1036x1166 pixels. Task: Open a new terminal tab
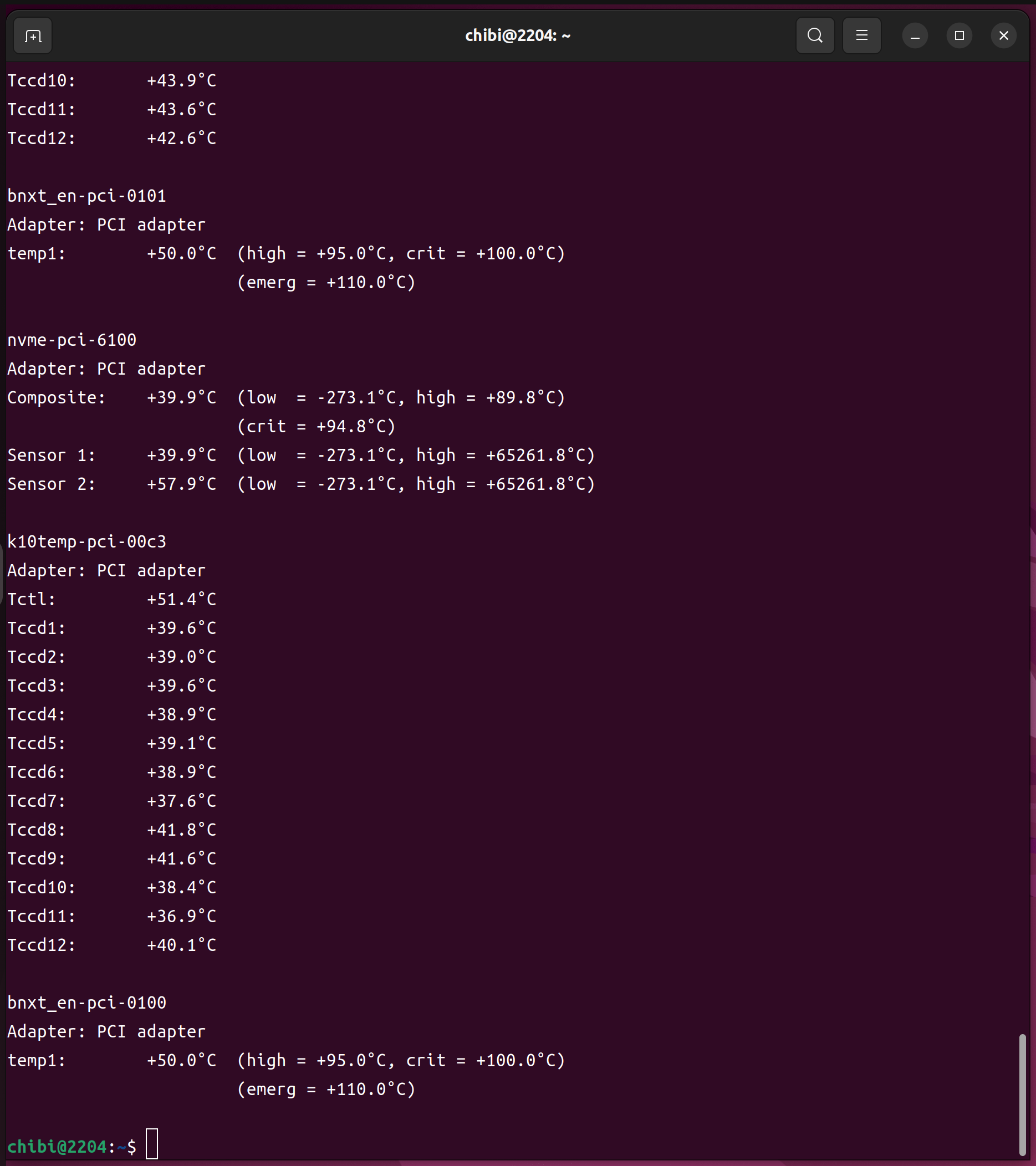pyautogui.click(x=33, y=36)
